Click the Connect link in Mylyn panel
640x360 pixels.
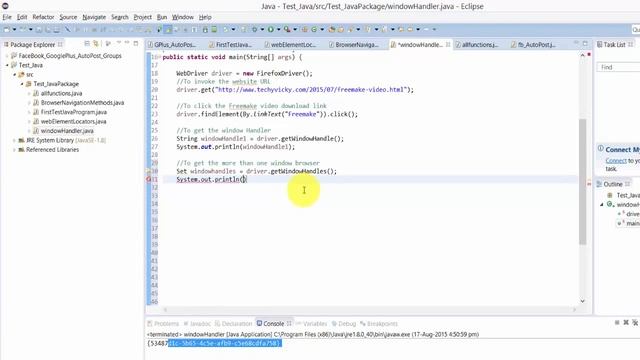616,161
